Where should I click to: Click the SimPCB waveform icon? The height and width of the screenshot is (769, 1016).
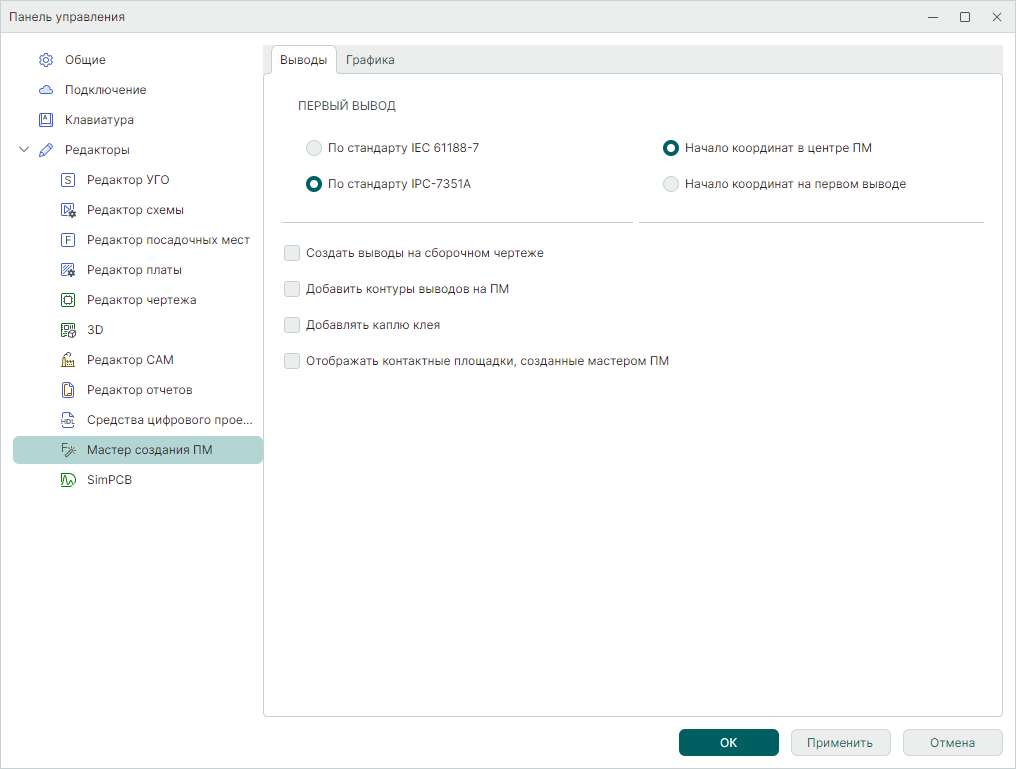(x=68, y=480)
